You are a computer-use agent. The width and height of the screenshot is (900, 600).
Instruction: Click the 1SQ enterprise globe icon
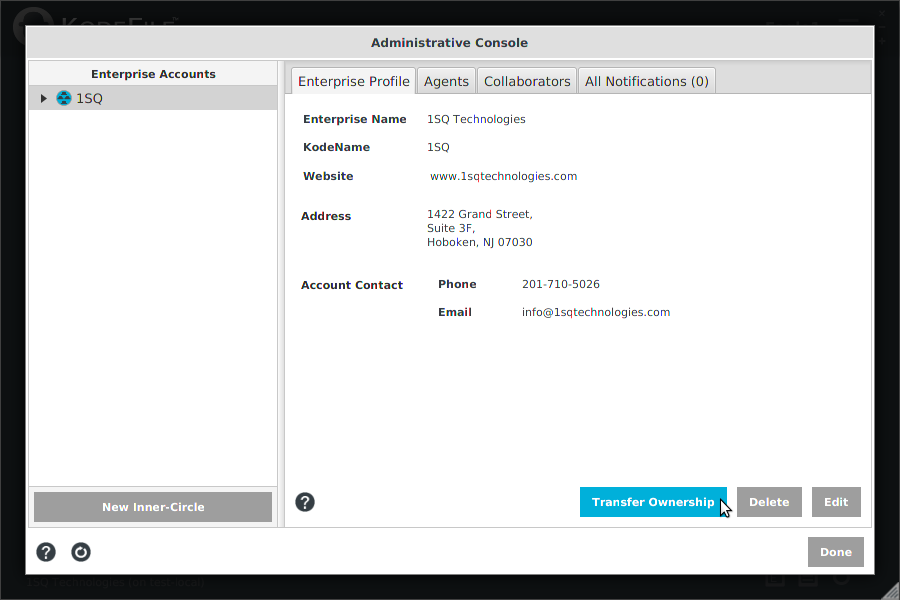pos(64,98)
